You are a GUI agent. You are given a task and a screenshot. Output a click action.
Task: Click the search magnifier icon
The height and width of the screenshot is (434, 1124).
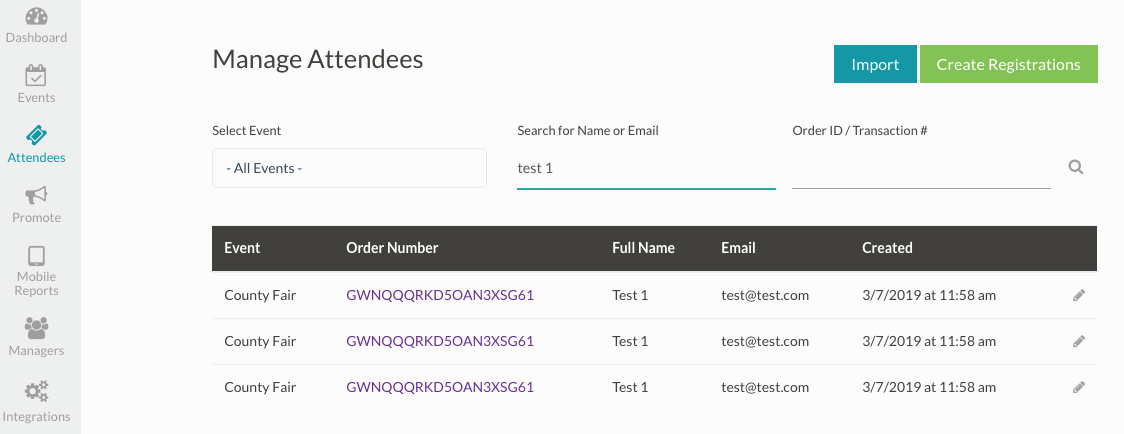1076,168
